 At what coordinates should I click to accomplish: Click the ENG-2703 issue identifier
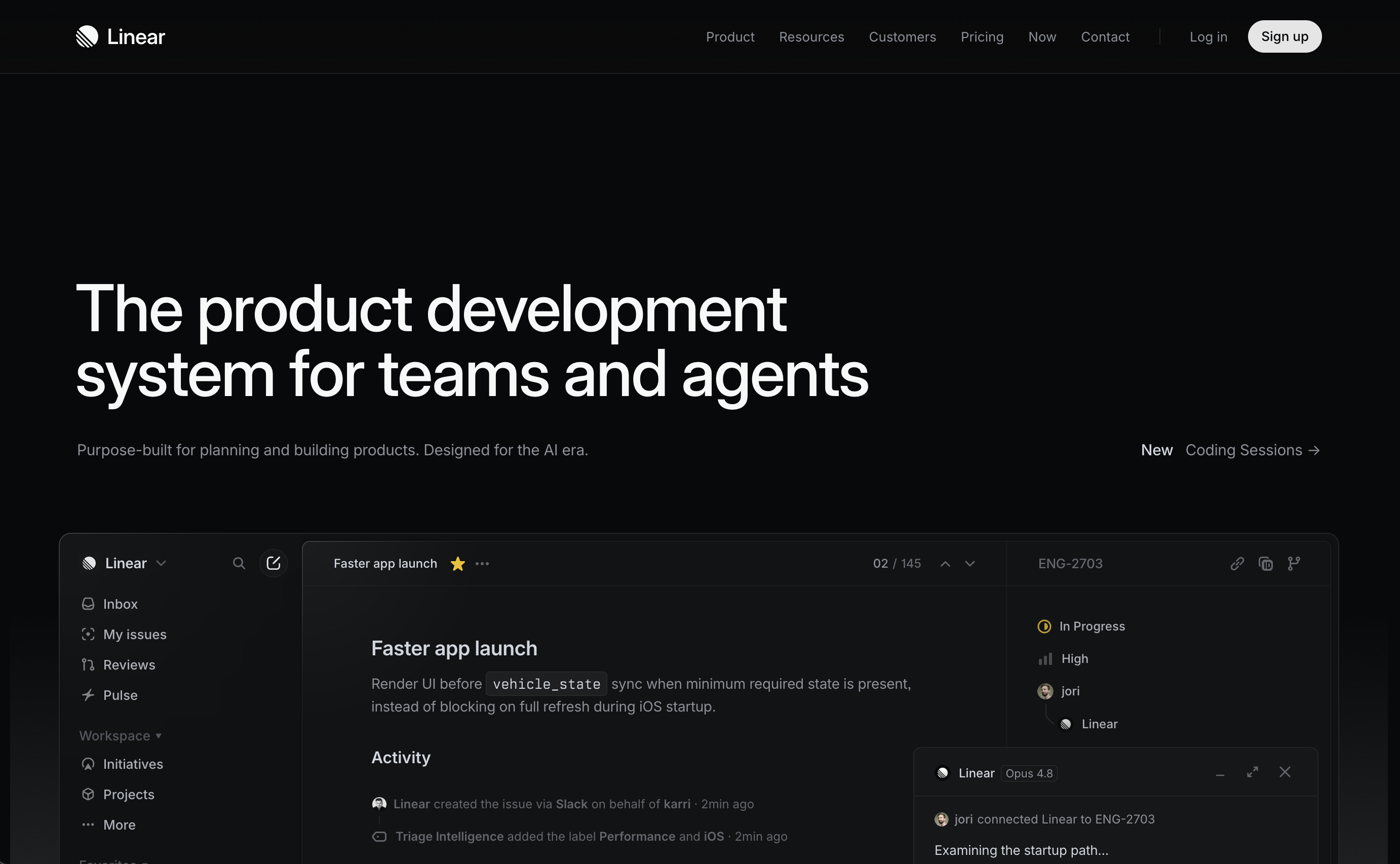(x=1070, y=564)
